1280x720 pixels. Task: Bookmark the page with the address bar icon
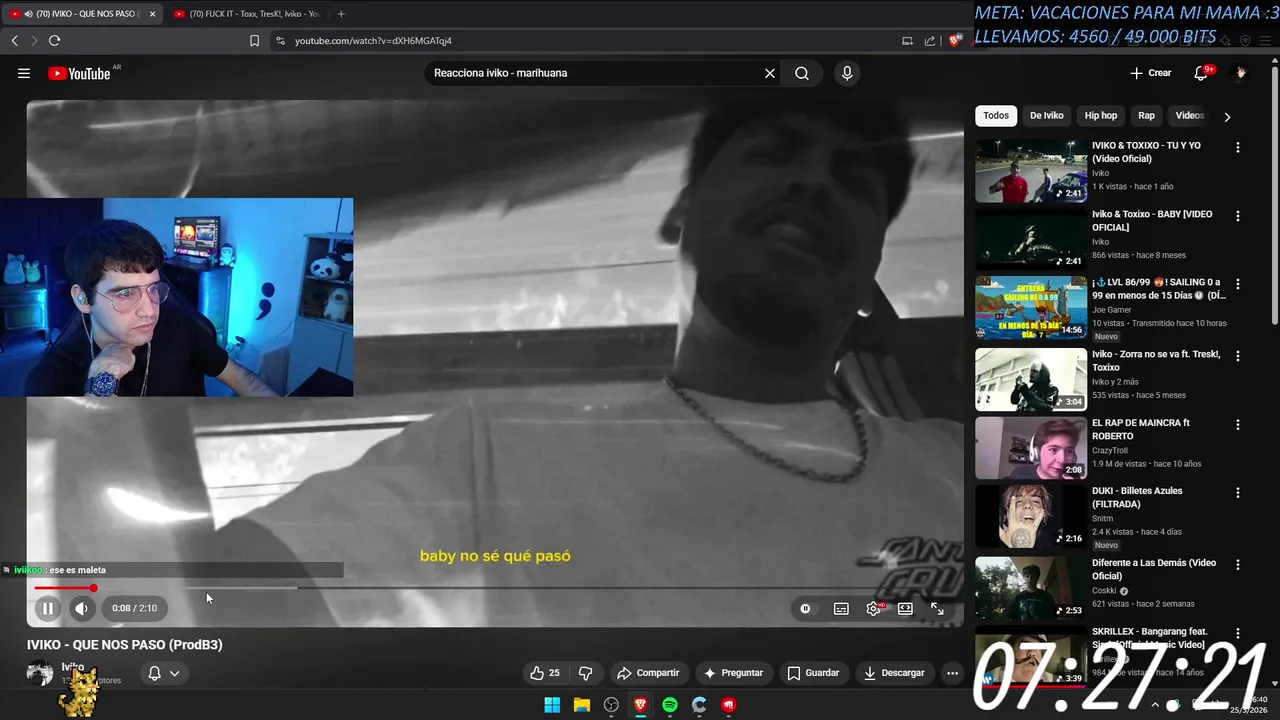coord(254,41)
